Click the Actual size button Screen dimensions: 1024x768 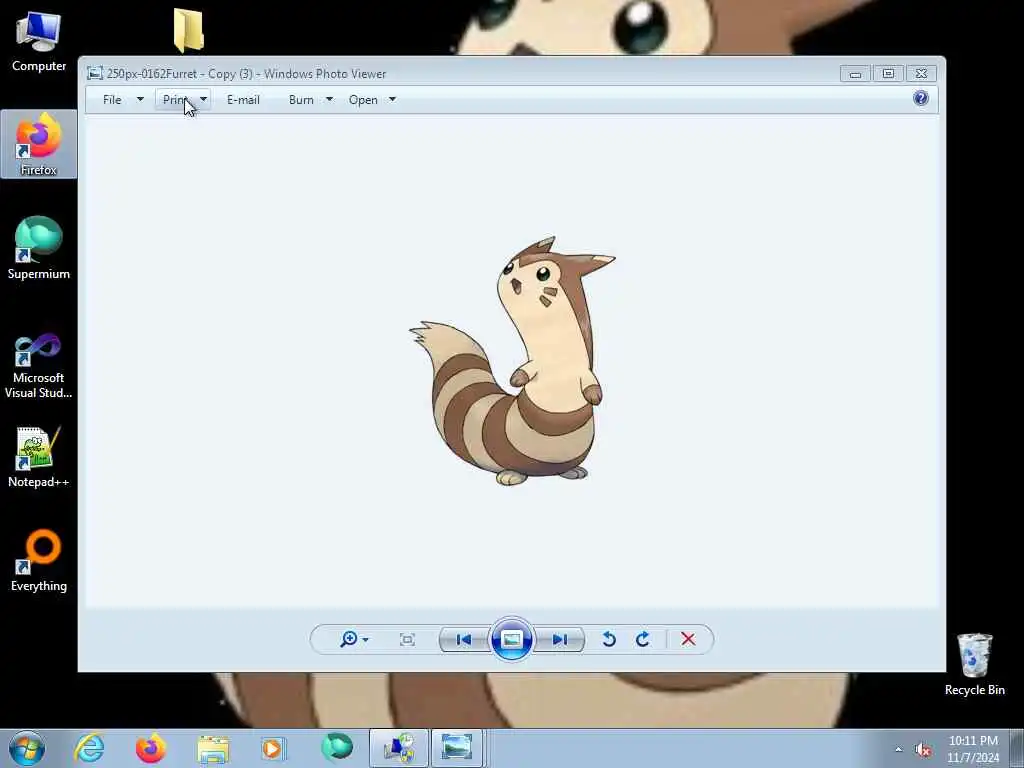pyautogui.click(x=408, y=639)
